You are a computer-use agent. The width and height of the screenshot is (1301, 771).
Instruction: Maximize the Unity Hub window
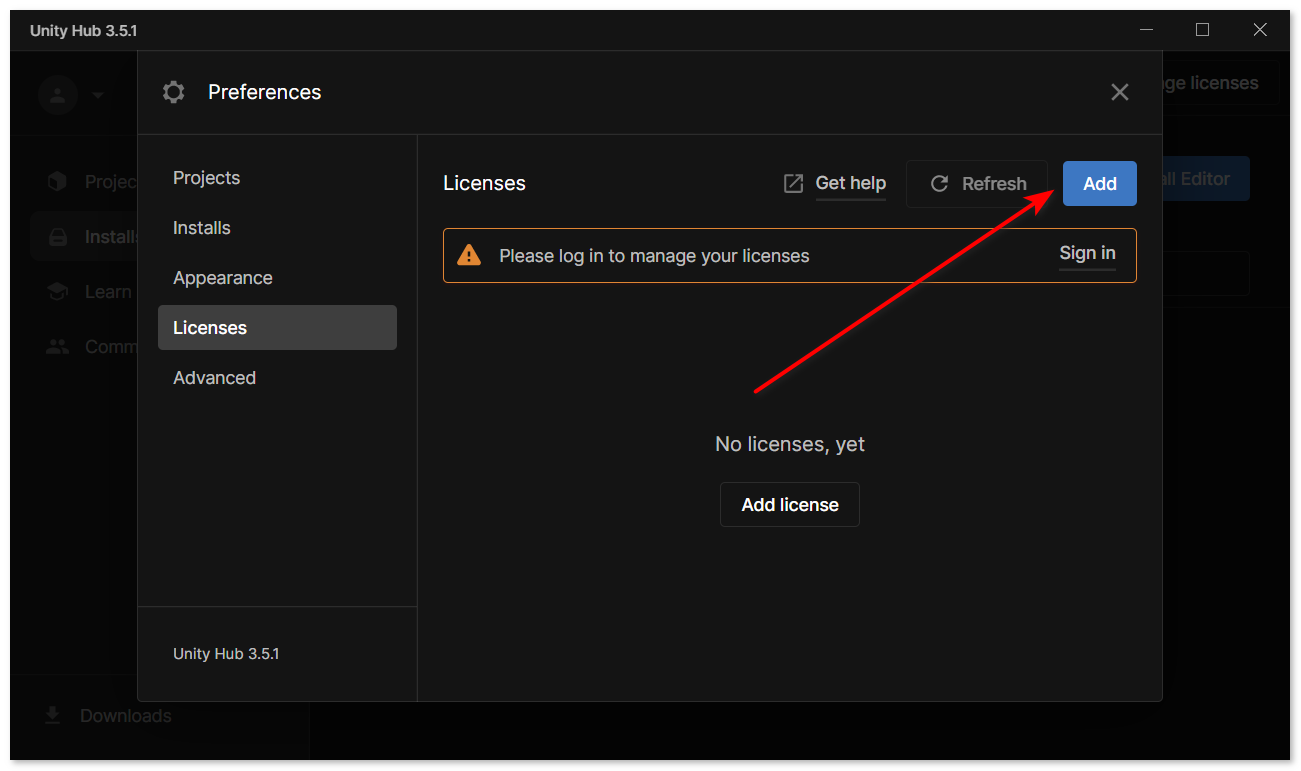click(x=1203, y=30)
